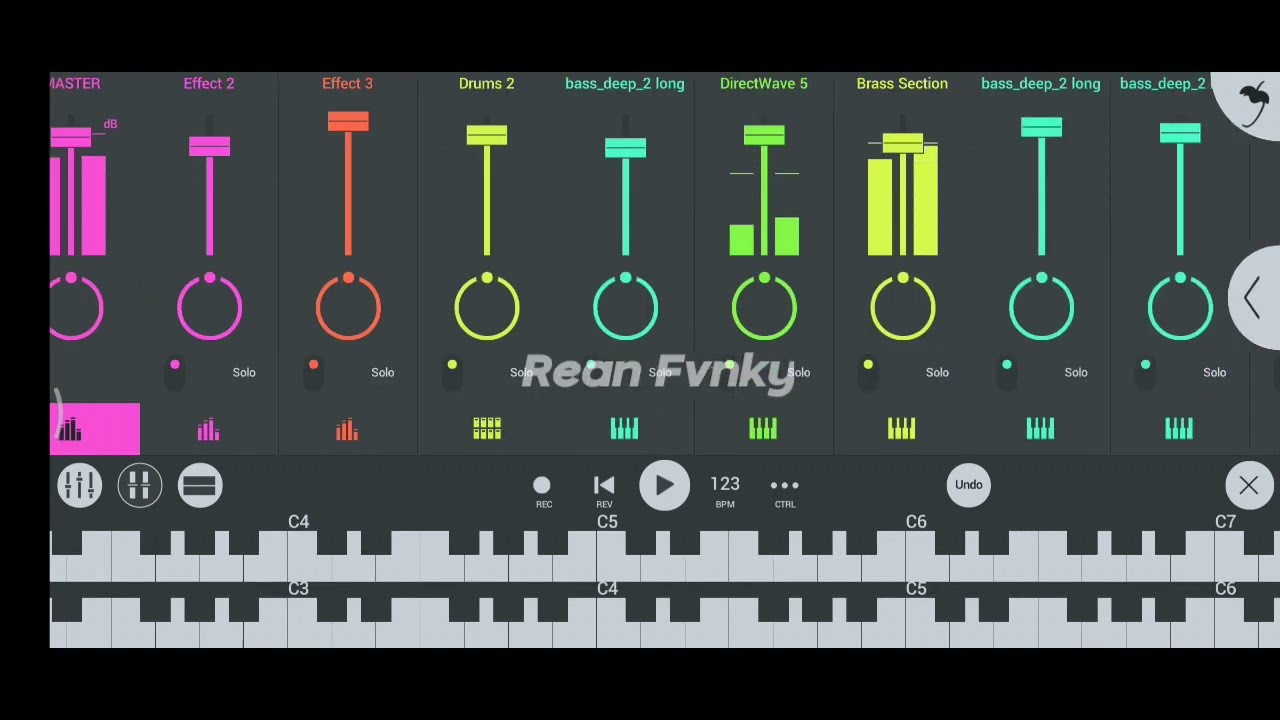
Task: Solo the Effect 2 channel
Action: coord(244,372)
